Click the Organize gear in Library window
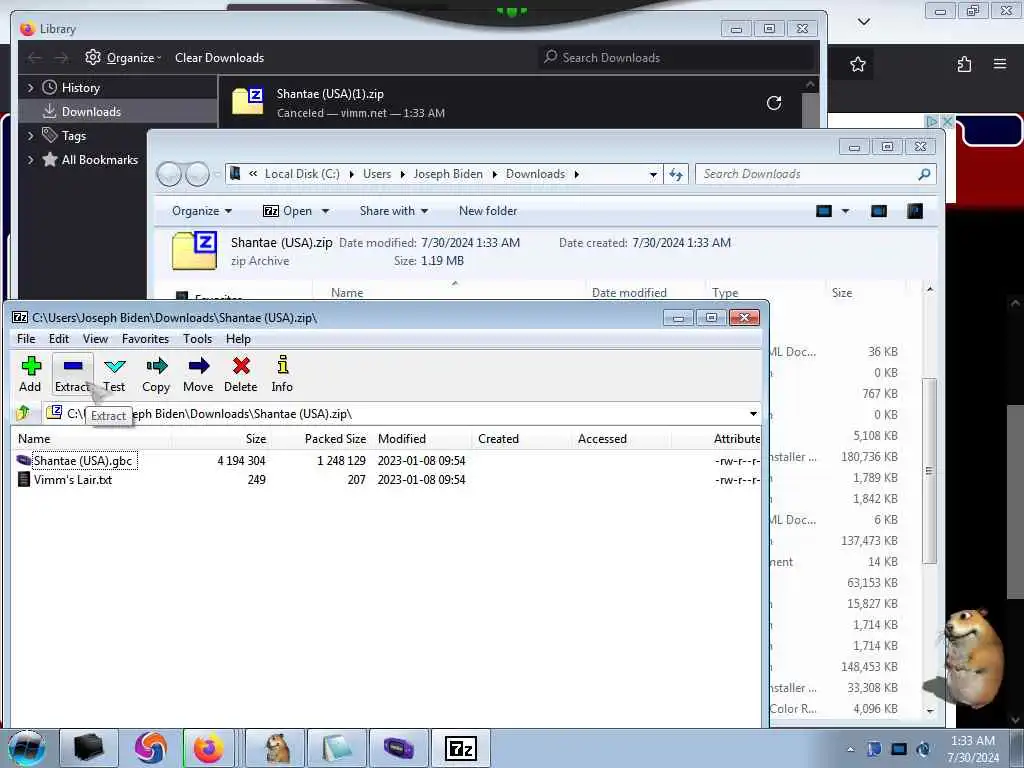 tap(93, 57)
